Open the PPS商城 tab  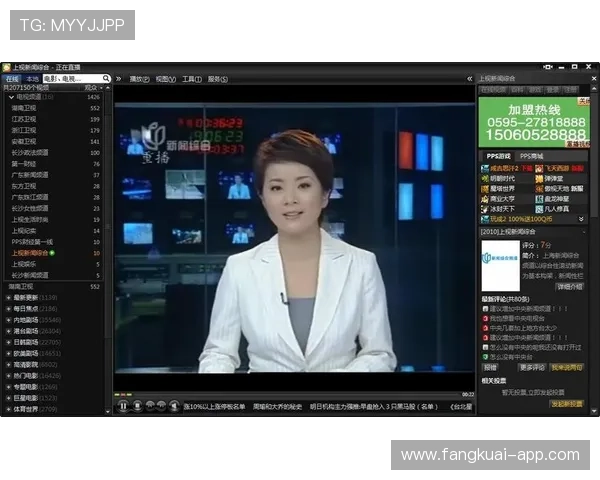pos(532,156)
